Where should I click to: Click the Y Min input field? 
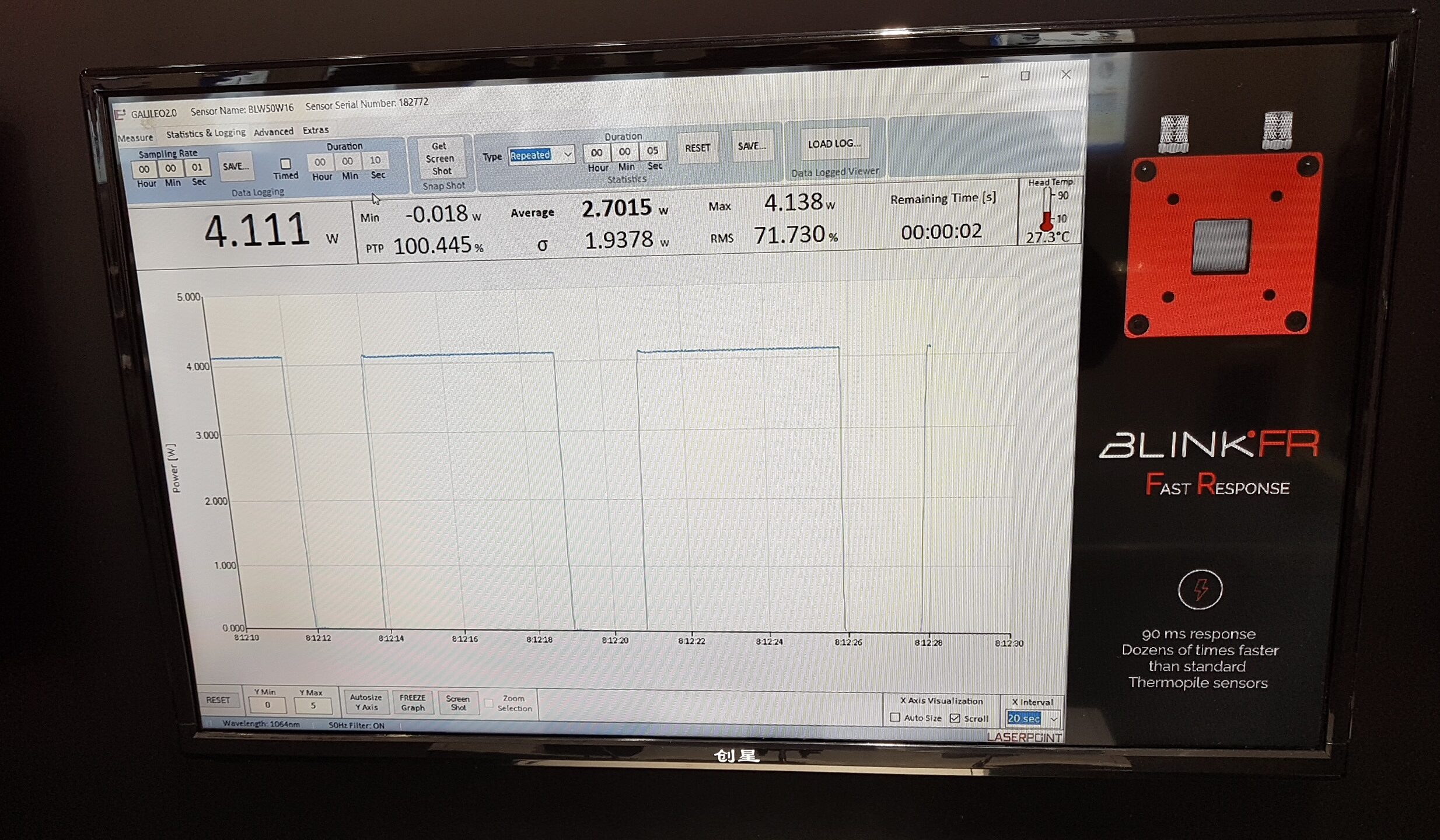tap(267, 705)
